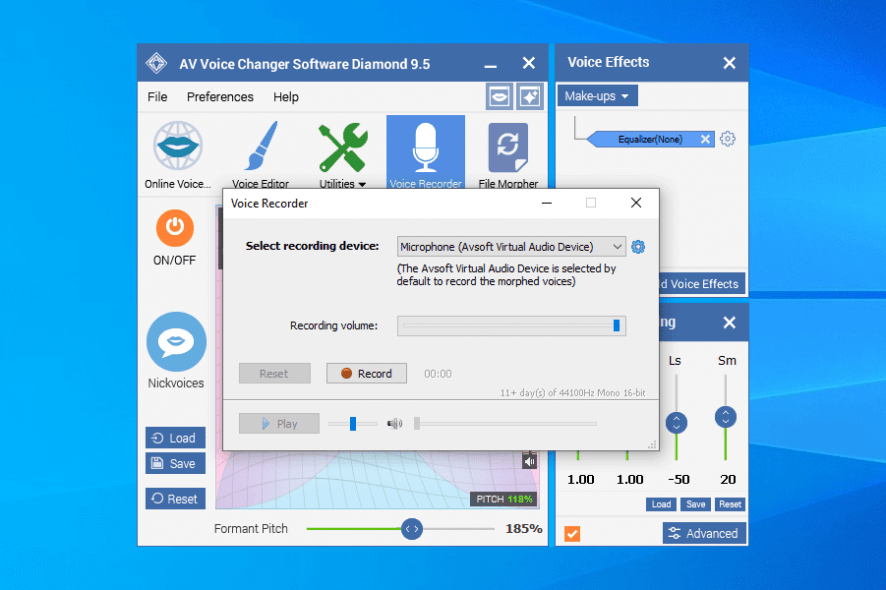The width and height of the screenshot is (886, 590).
Task: Click the Voice Recorder dialog resize grip
Action: (x=652, y=445)
